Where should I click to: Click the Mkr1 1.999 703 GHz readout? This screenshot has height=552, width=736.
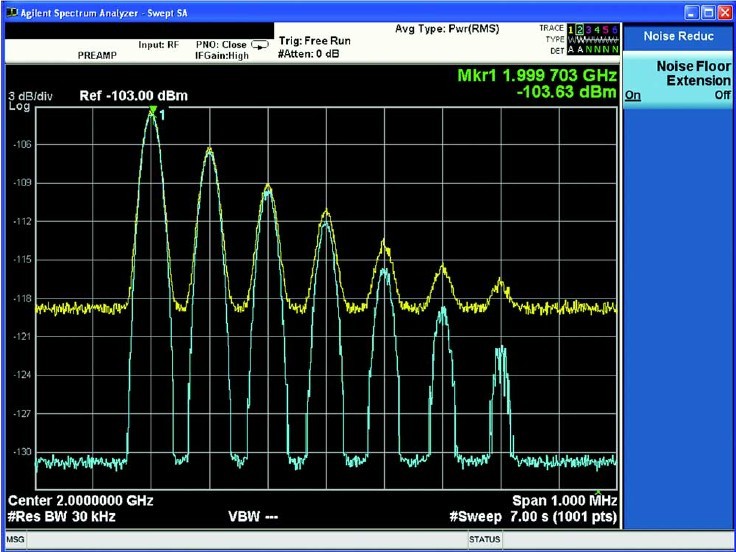coord(537,76)
